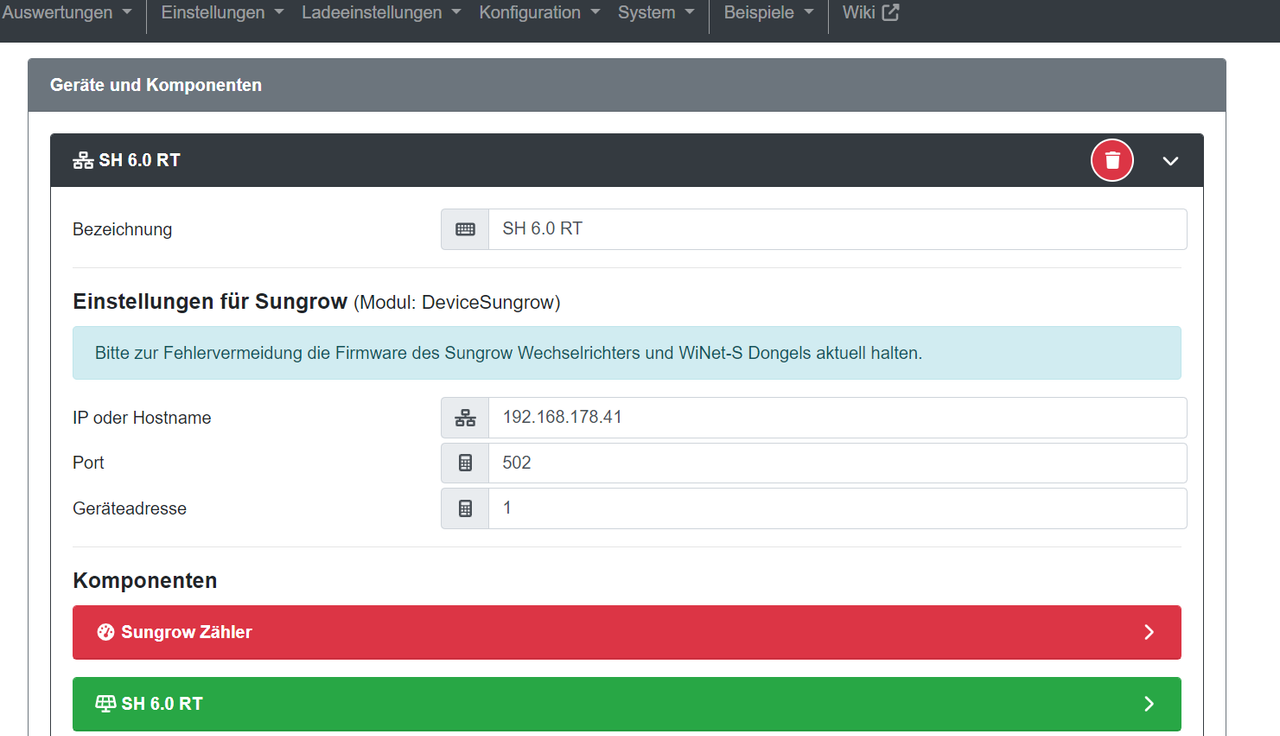Viewport: 1280px width, 736px height.
Task: Click the calculator icon beside Geräteadresse
Action: pos(465,508)
